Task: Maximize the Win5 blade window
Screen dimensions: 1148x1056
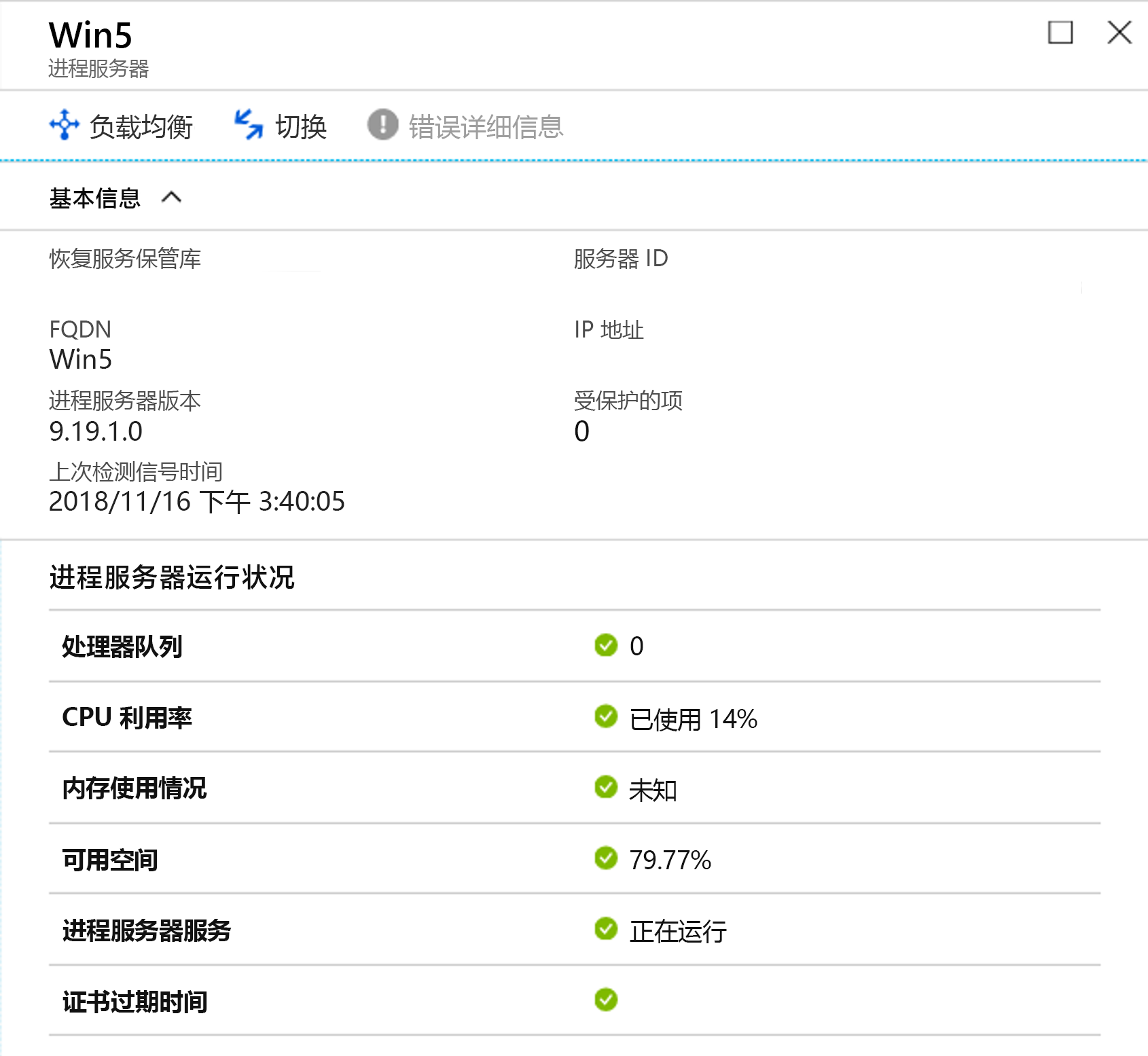Action: click(1060, 32)
